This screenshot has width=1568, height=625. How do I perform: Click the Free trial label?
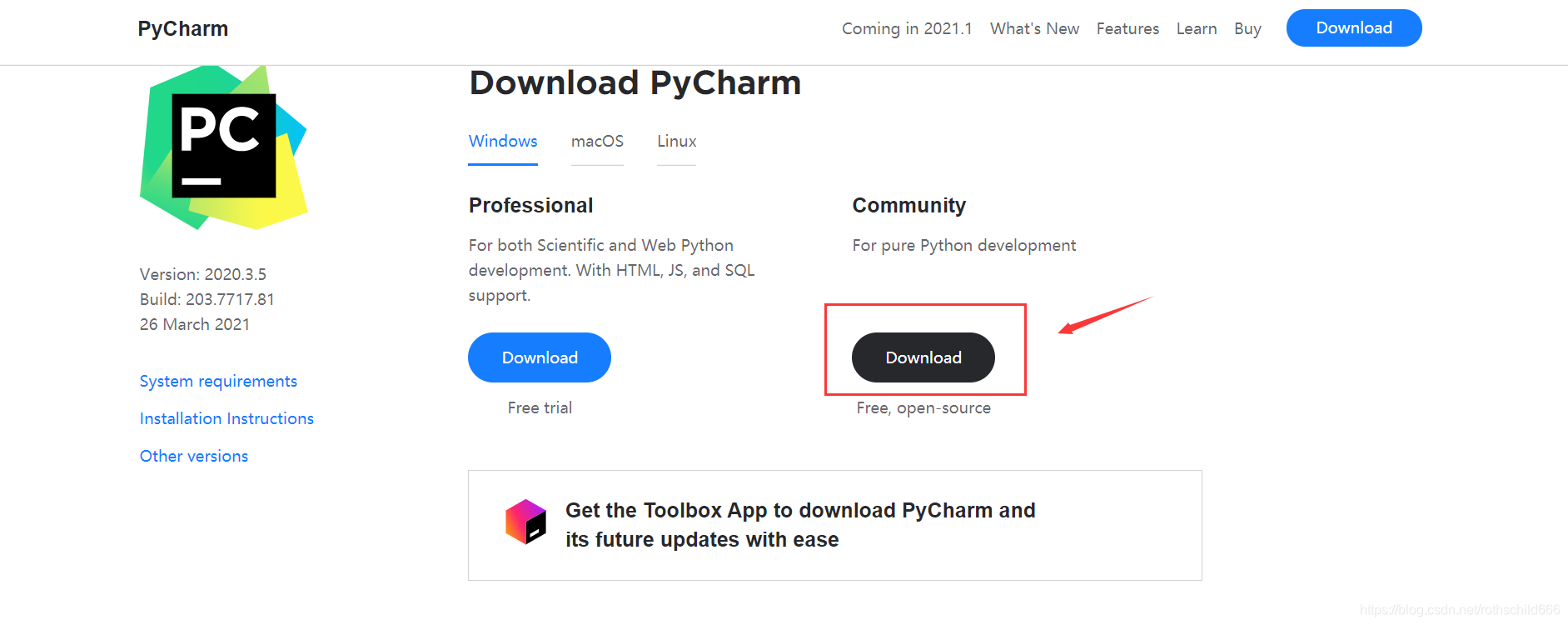pos(540,408)
